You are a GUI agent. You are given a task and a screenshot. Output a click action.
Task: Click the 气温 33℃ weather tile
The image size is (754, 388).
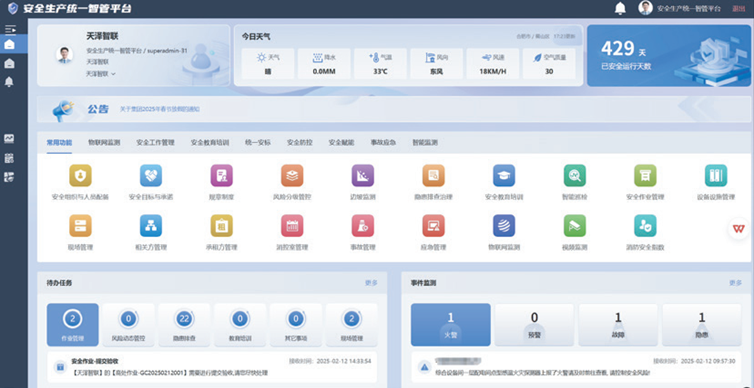[x=380, y=63]
